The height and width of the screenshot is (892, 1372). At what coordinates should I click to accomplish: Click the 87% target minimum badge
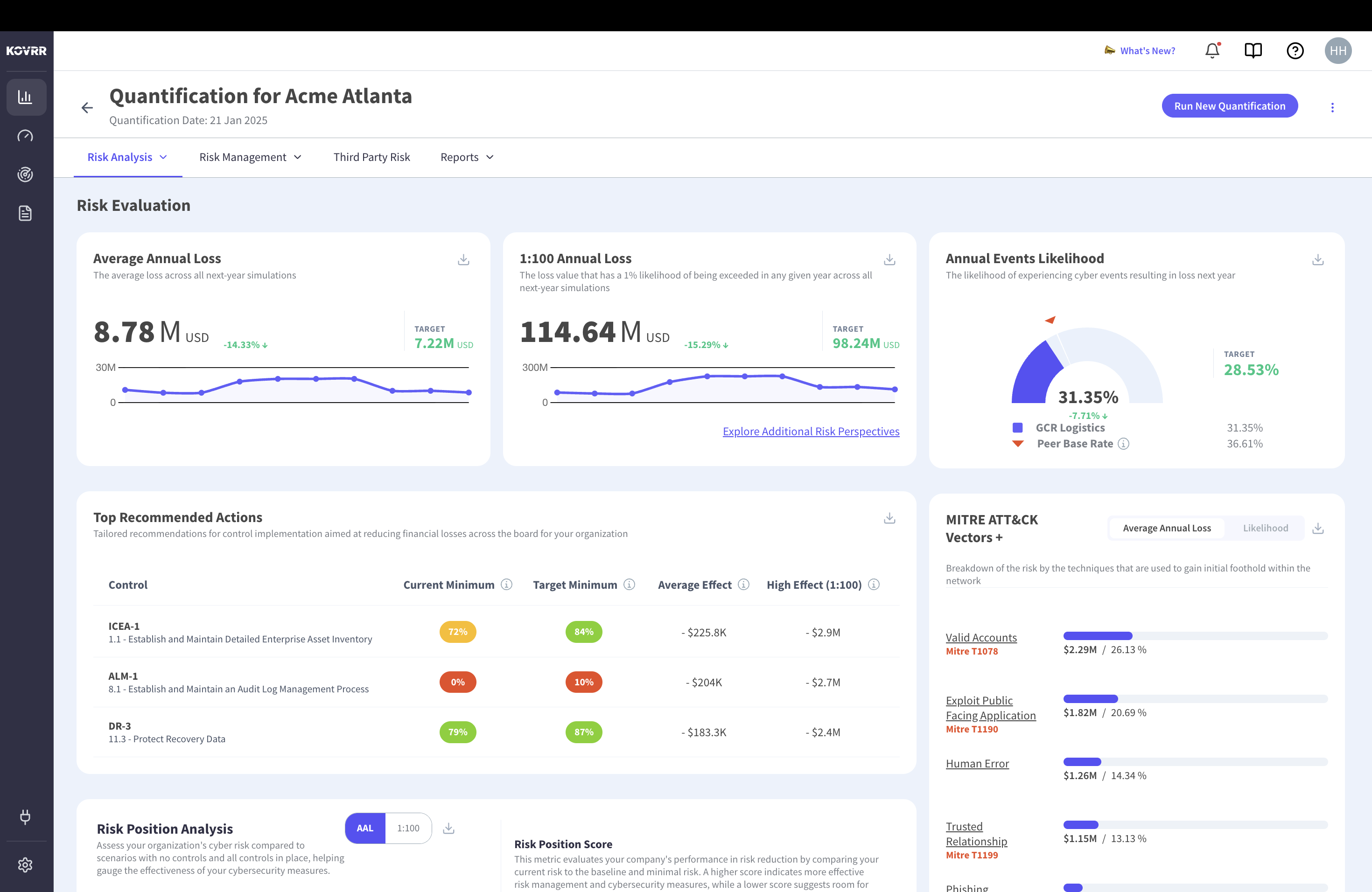click(583, 732)
